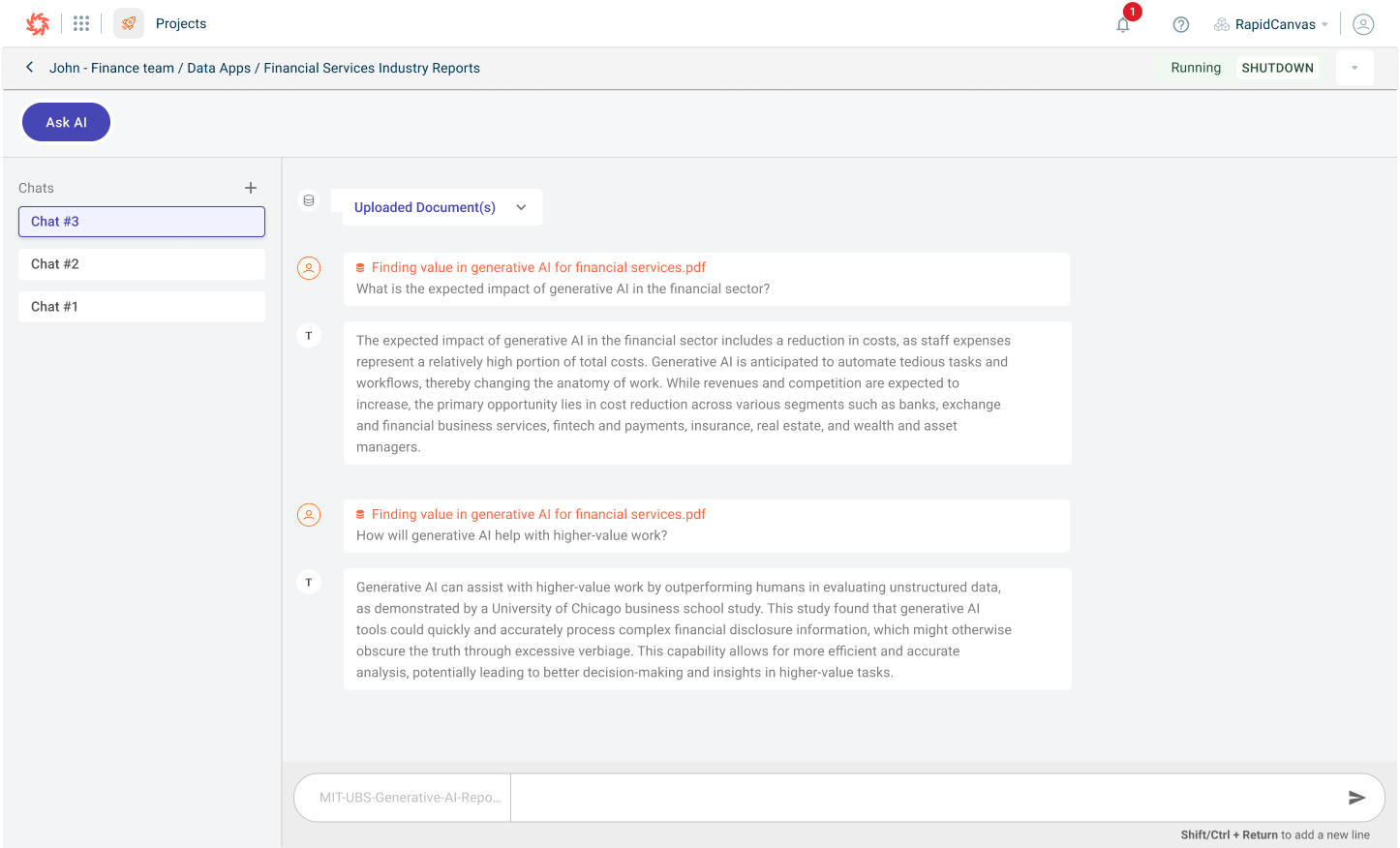Click the rocket Projects icon
Screen dimensions: 1400x848
[x=129, y=23]
